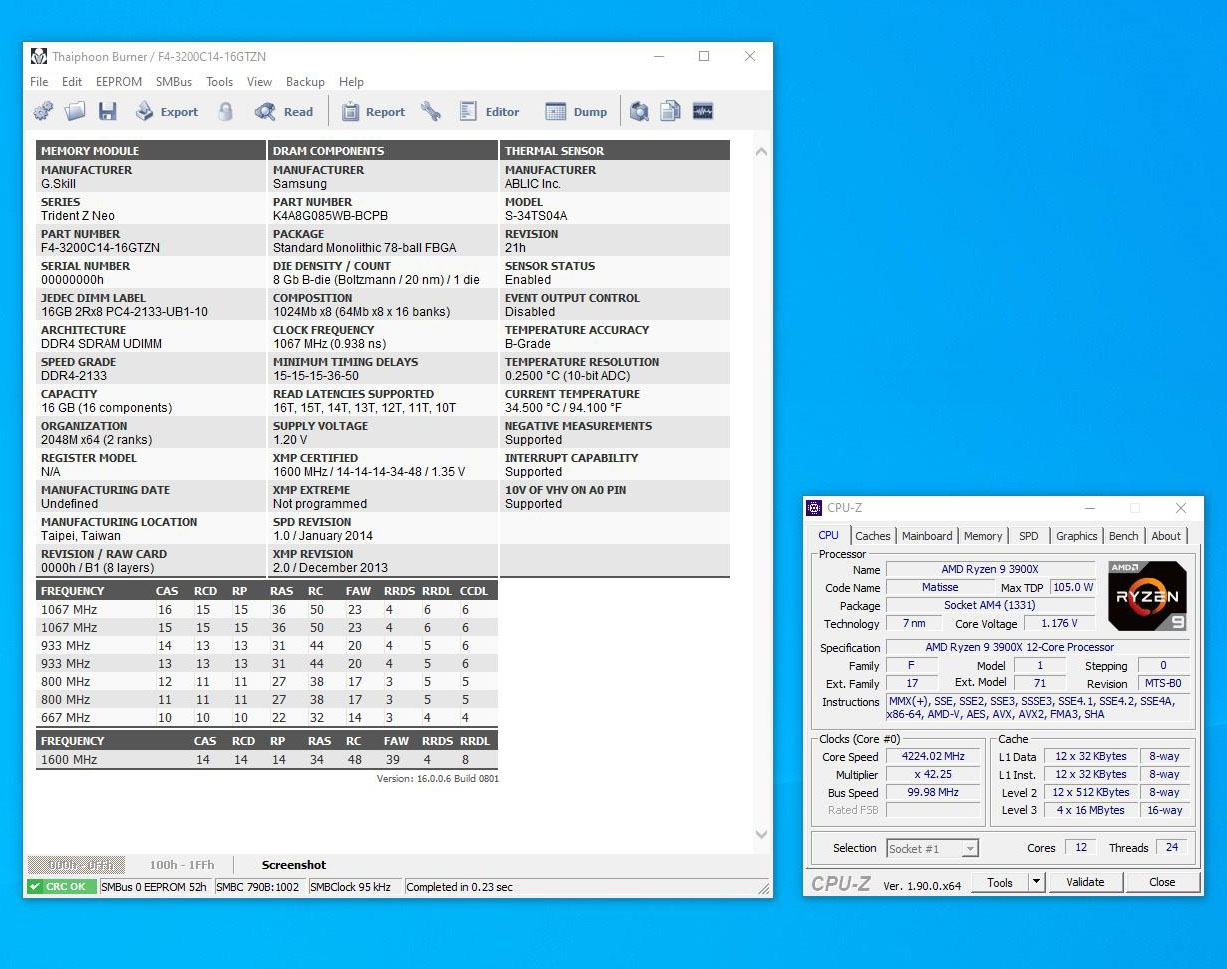The height and width of the screenshot is (969, 1227).
Task: Maximize the Thaiphoon Burner window
Action: pyautogui.click(x=704, y=57)
